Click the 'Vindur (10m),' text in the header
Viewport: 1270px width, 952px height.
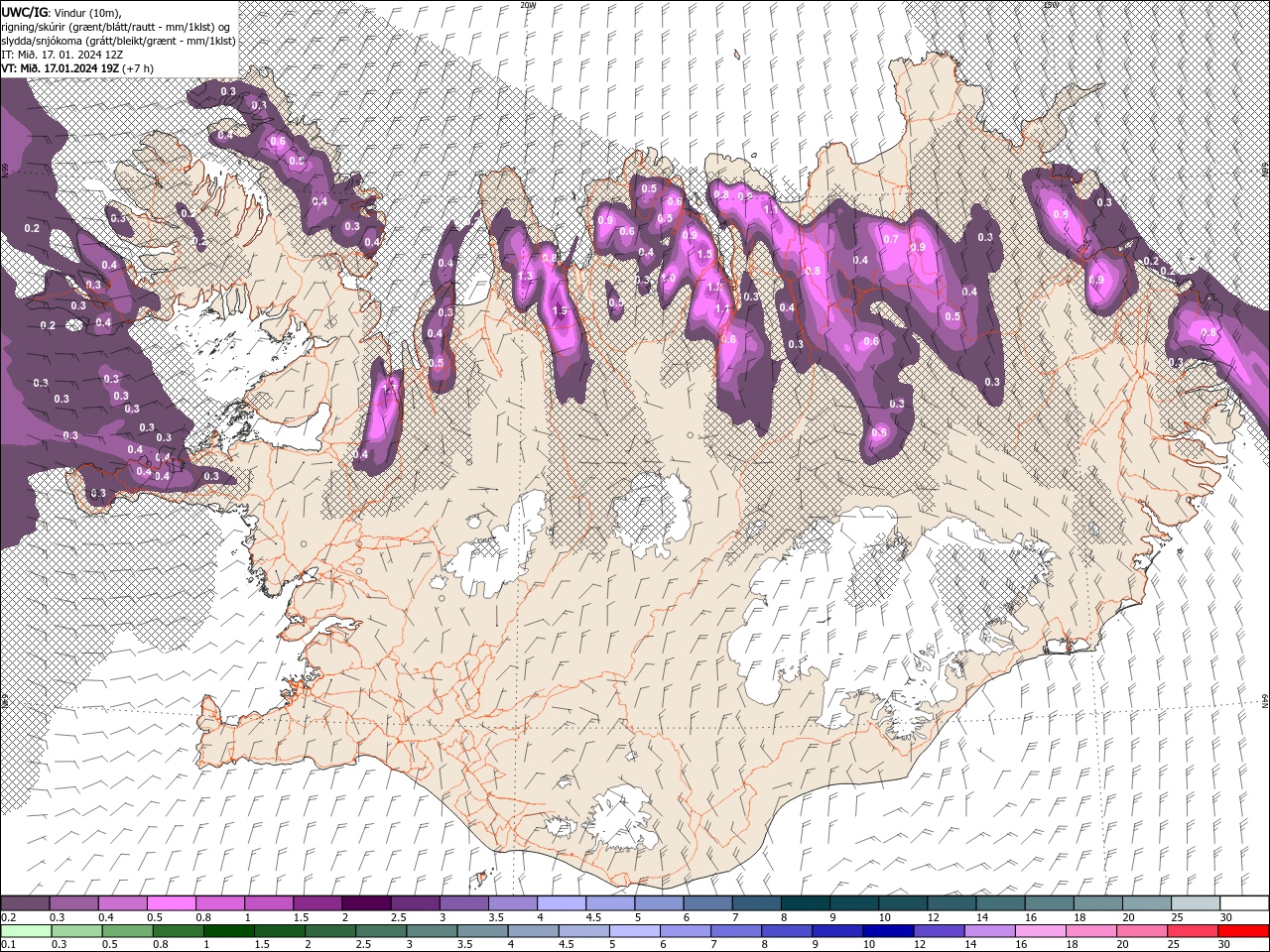click(86, 12)
